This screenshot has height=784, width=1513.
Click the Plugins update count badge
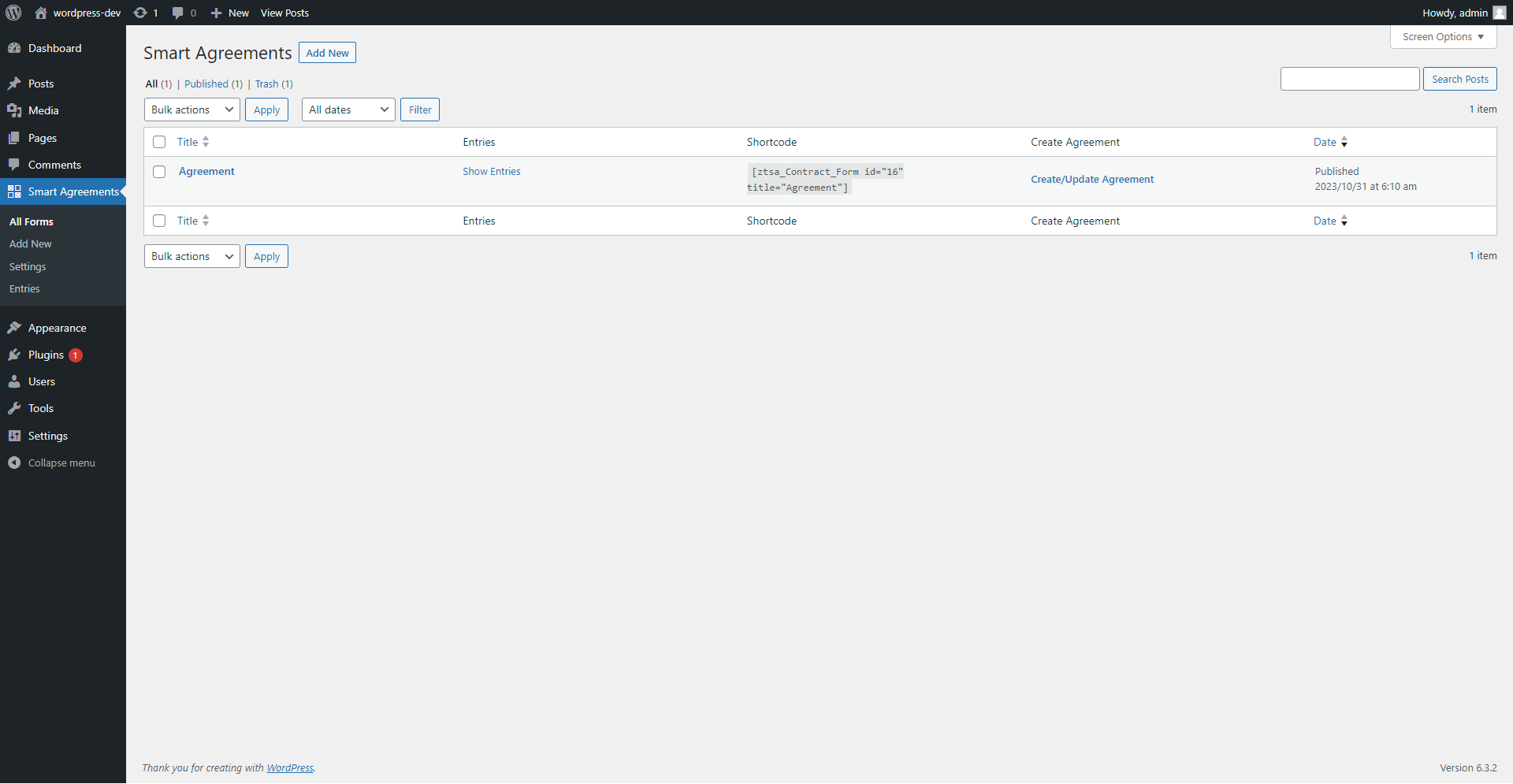pyautogui.click(x=76, y=355)
